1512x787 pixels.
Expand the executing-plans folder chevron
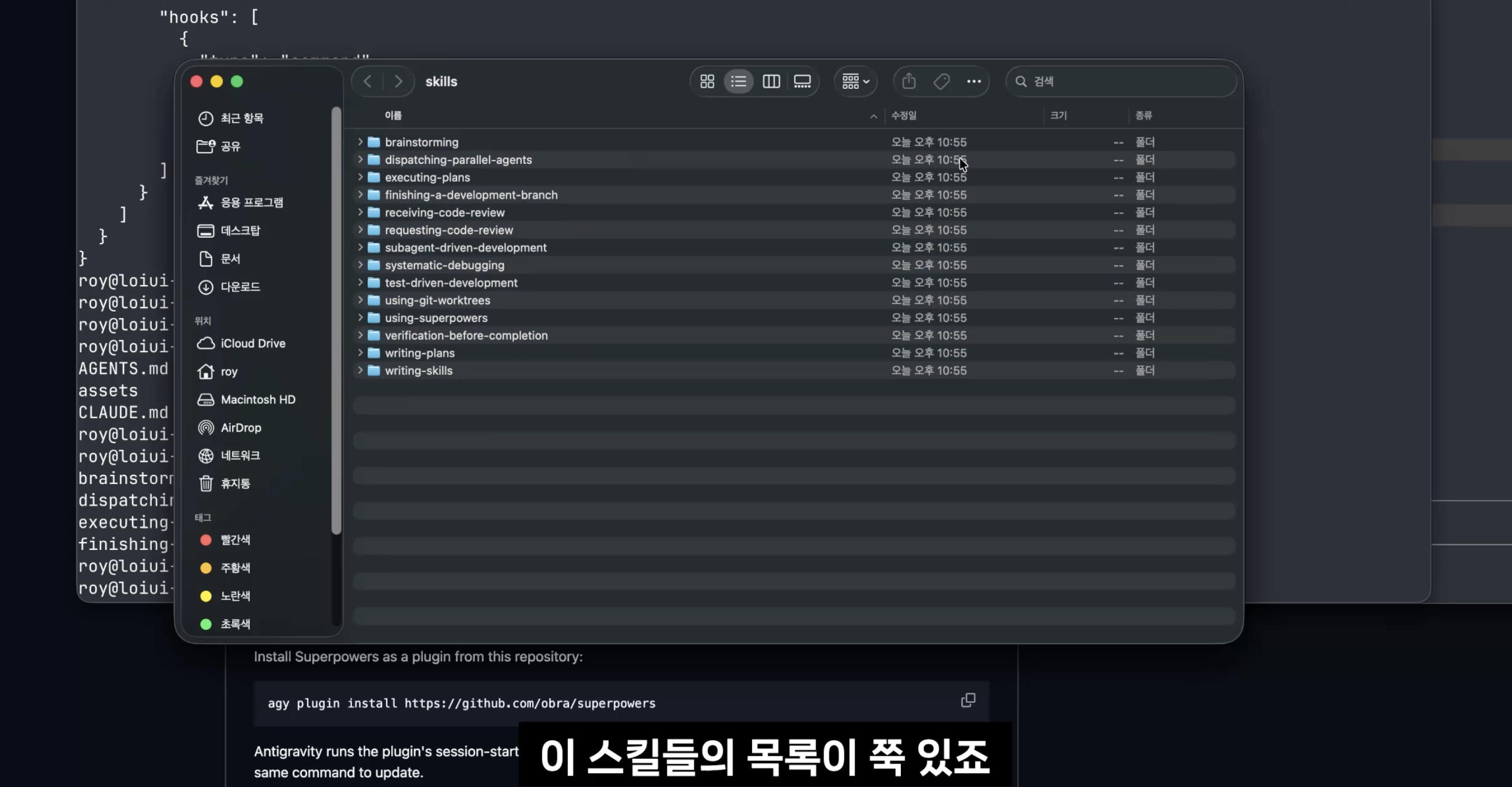click(x=360, y=177)
